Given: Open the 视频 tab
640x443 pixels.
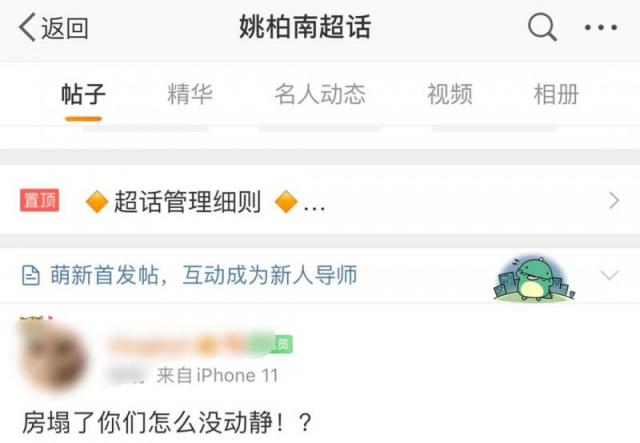Looking at the screenshot, I should [x=450, y=94].
